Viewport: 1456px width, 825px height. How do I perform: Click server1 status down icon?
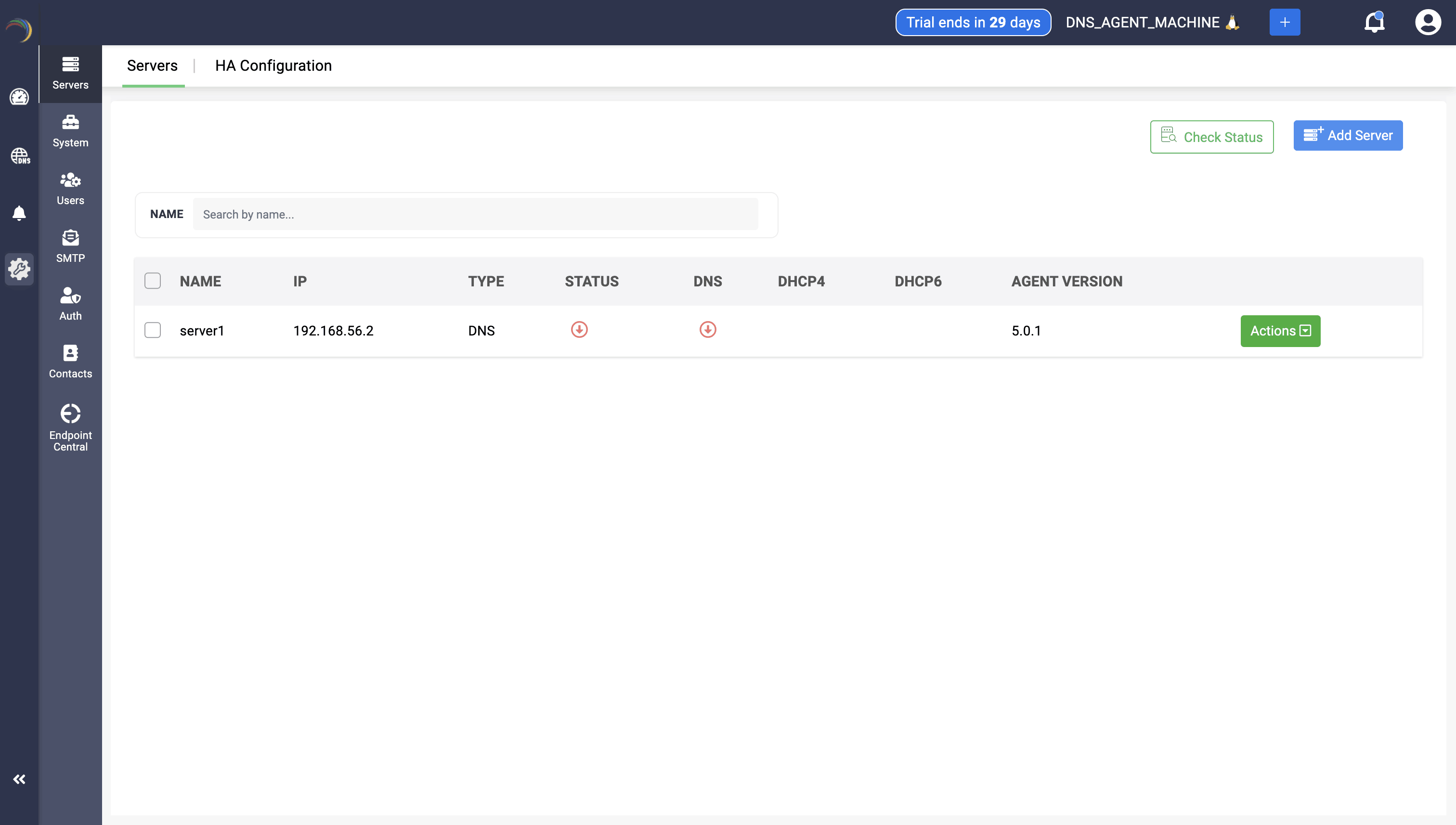(579, 330)
